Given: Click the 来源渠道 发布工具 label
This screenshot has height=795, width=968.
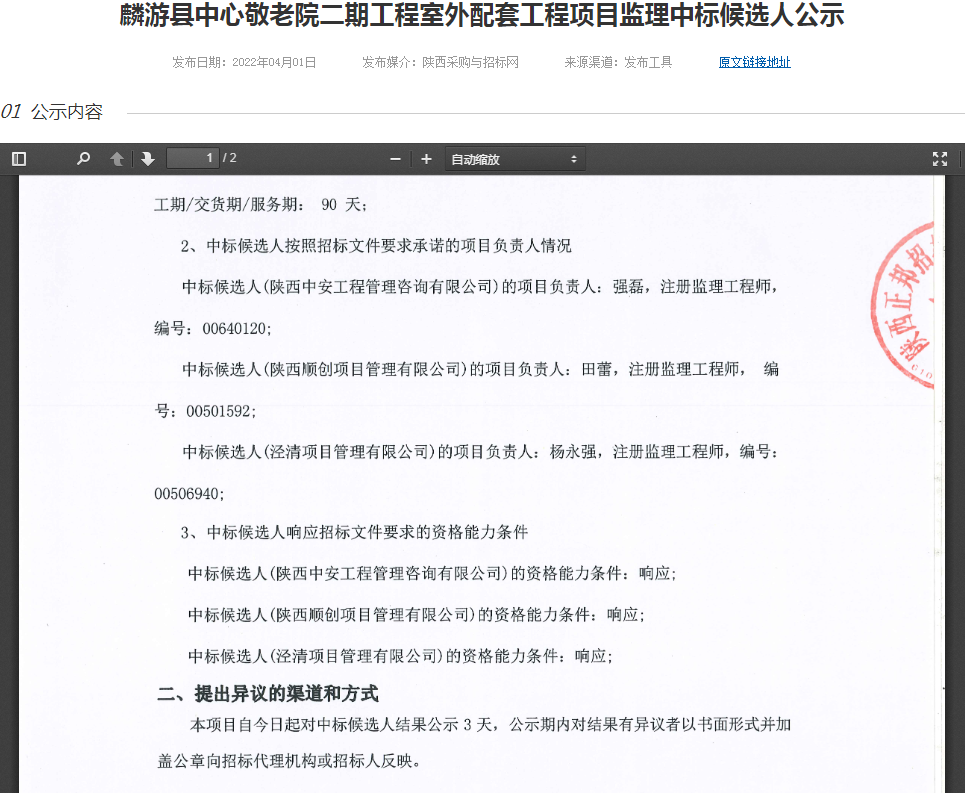Looking at the screenshot, I should click(x=618, y=62).
